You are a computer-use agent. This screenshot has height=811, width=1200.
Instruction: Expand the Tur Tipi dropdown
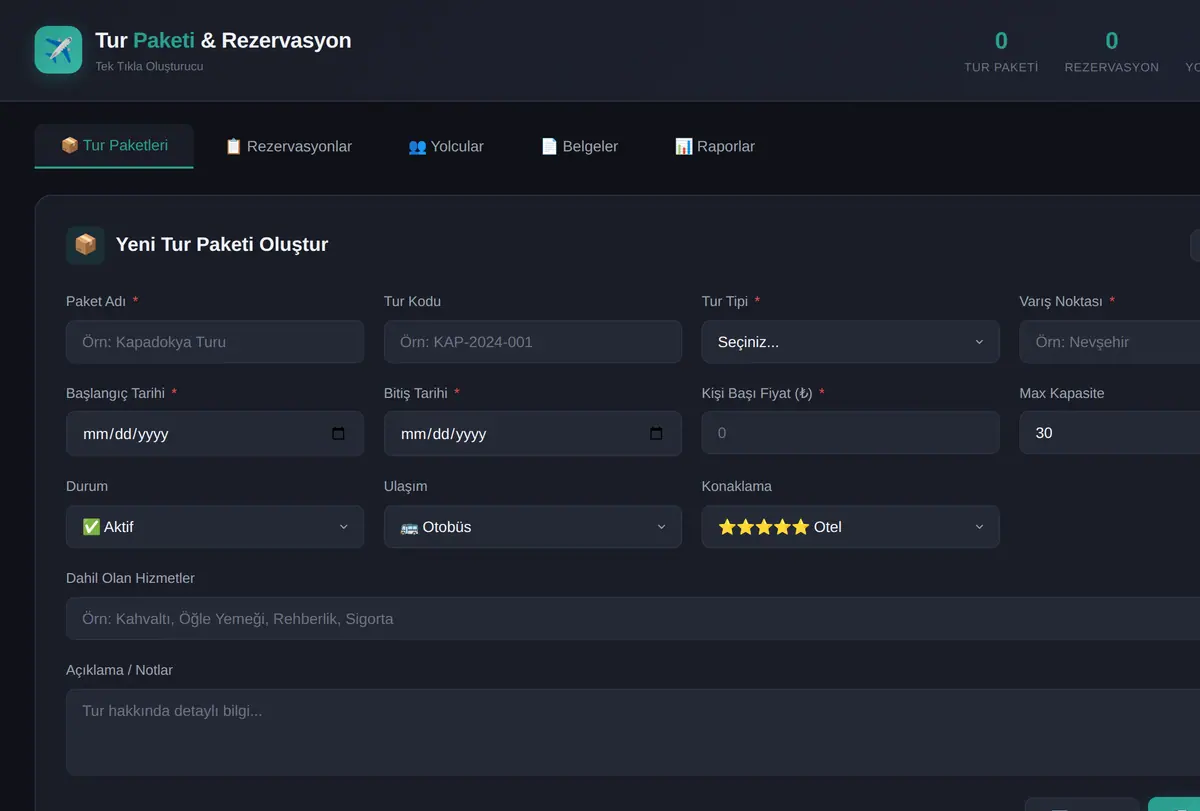point(850,342)
